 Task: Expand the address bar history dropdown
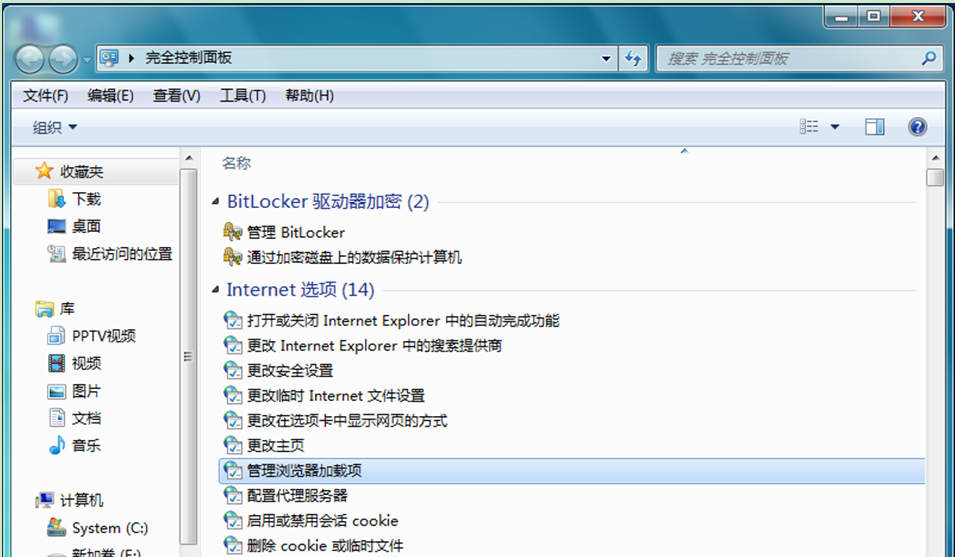606,58
